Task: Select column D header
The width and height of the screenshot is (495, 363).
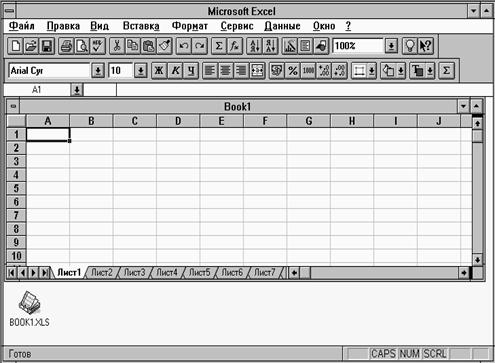Action: [178, 121]
